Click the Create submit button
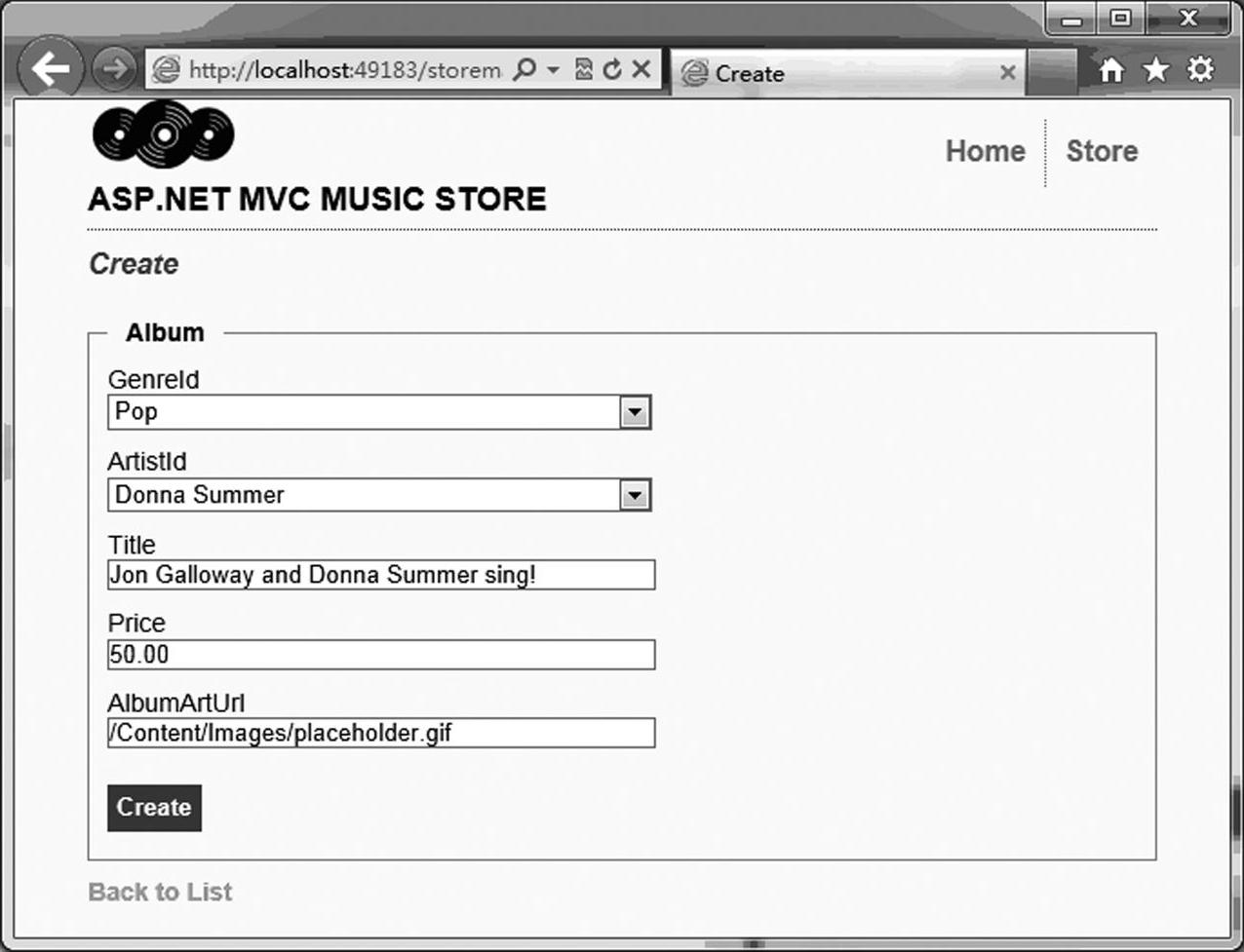 pyautogui.click(x=154, y=808)
